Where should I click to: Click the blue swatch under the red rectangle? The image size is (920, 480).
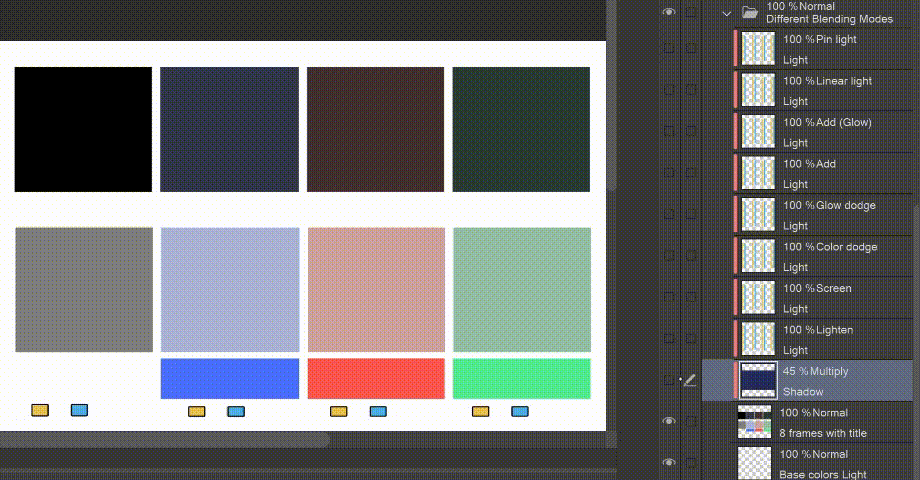[x=378, y=411]
